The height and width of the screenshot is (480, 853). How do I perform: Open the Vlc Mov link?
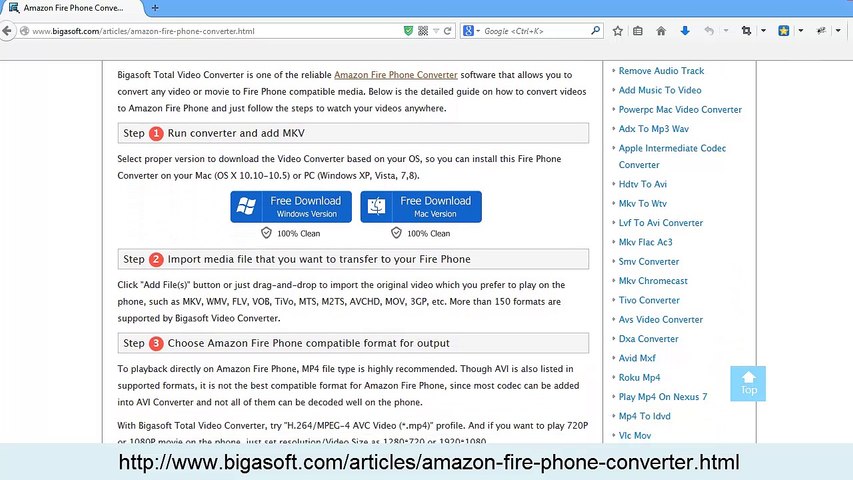point(635,435)
